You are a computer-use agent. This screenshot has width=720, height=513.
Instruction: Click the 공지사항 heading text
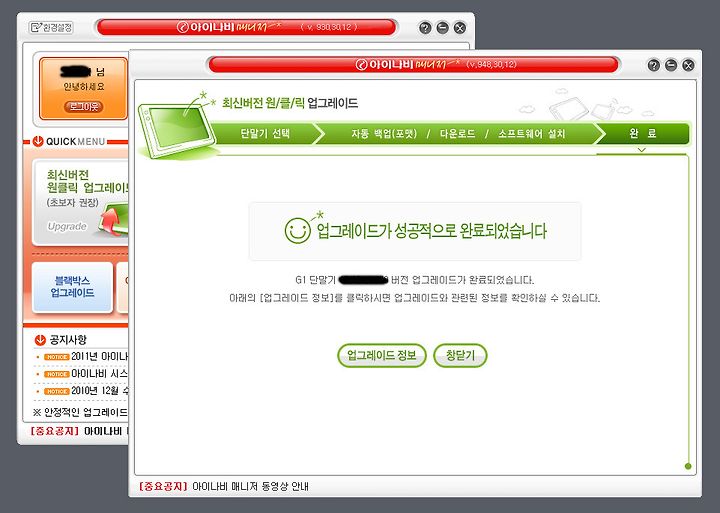click(68, 340)
